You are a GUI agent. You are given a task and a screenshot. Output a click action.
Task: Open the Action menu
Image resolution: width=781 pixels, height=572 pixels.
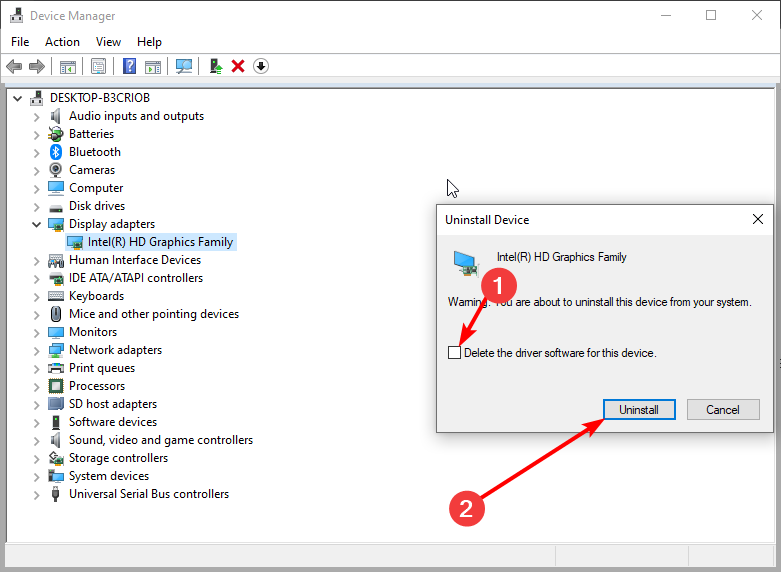(x=62, y=42)
